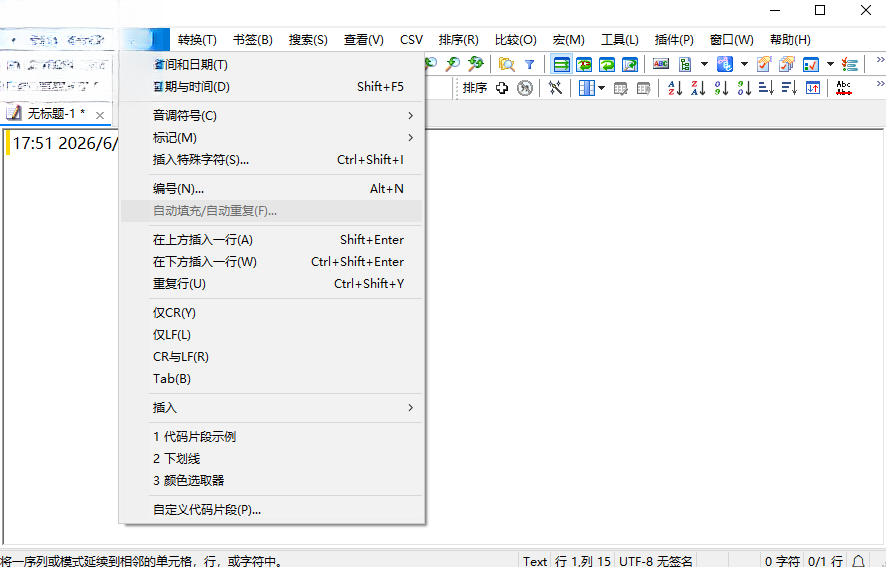Expand the 插入 submenu arrow
This screenshot has height=567, width=886.
411,408
